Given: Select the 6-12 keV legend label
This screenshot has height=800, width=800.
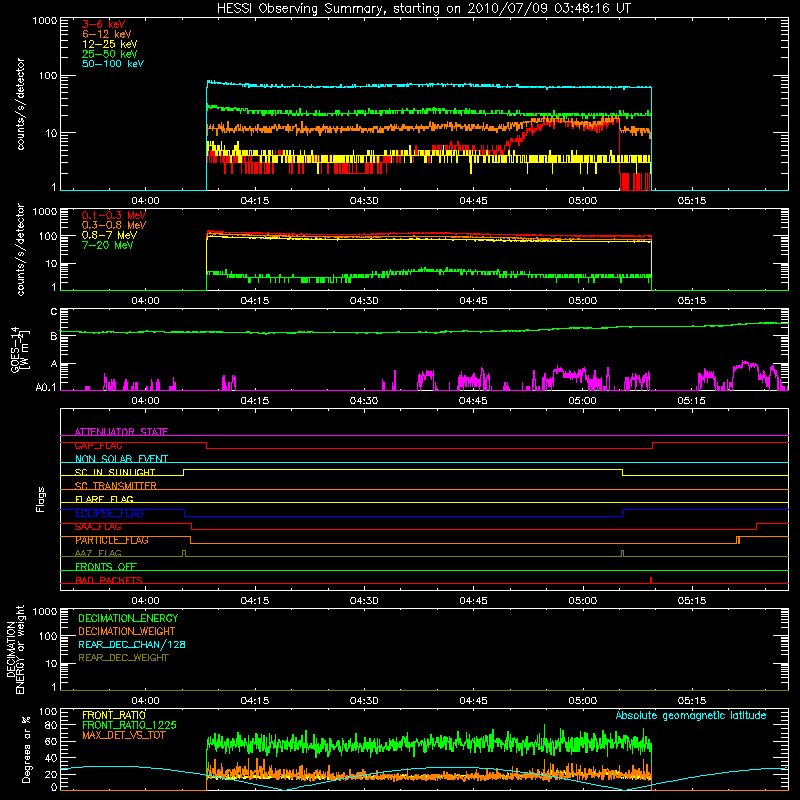Looking at the screenshot, I should 106,34.
